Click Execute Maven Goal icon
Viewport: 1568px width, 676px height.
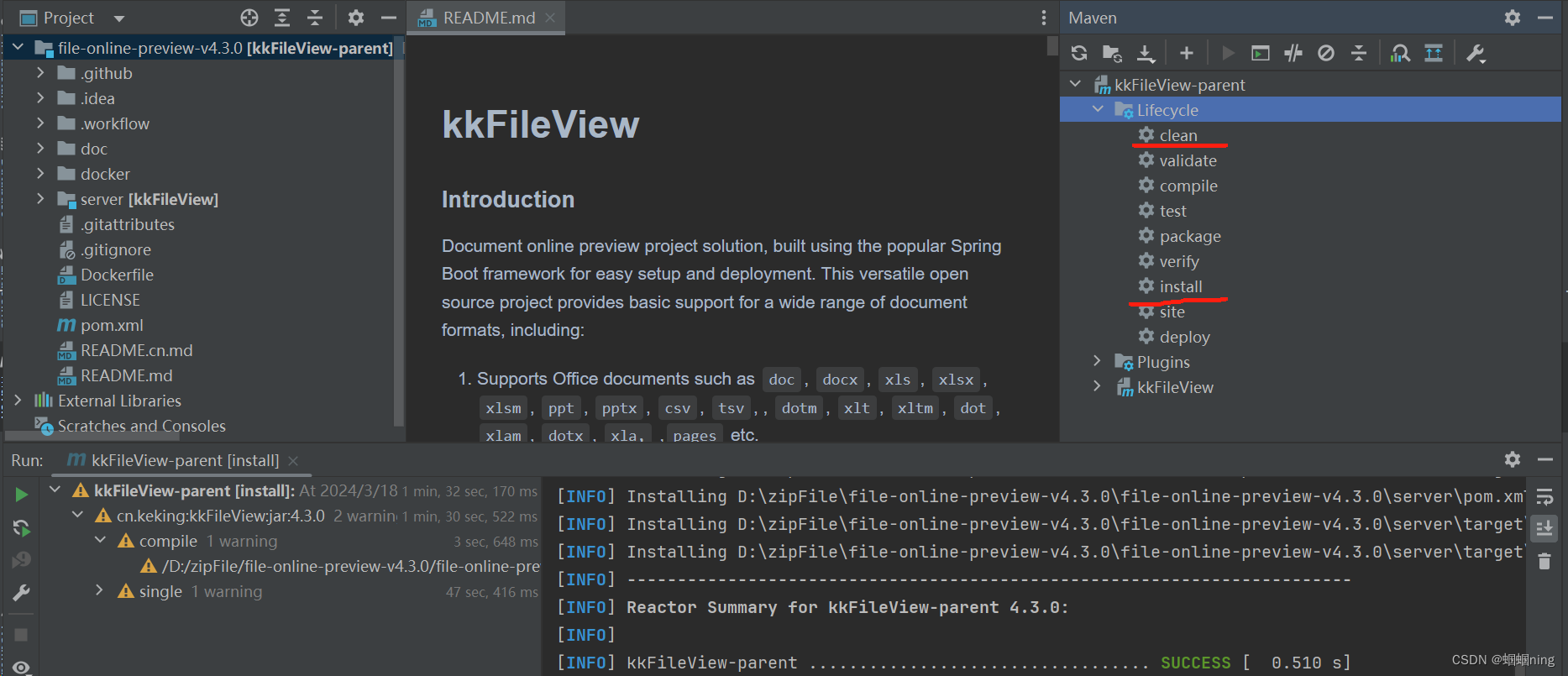tap(1260, 54)
